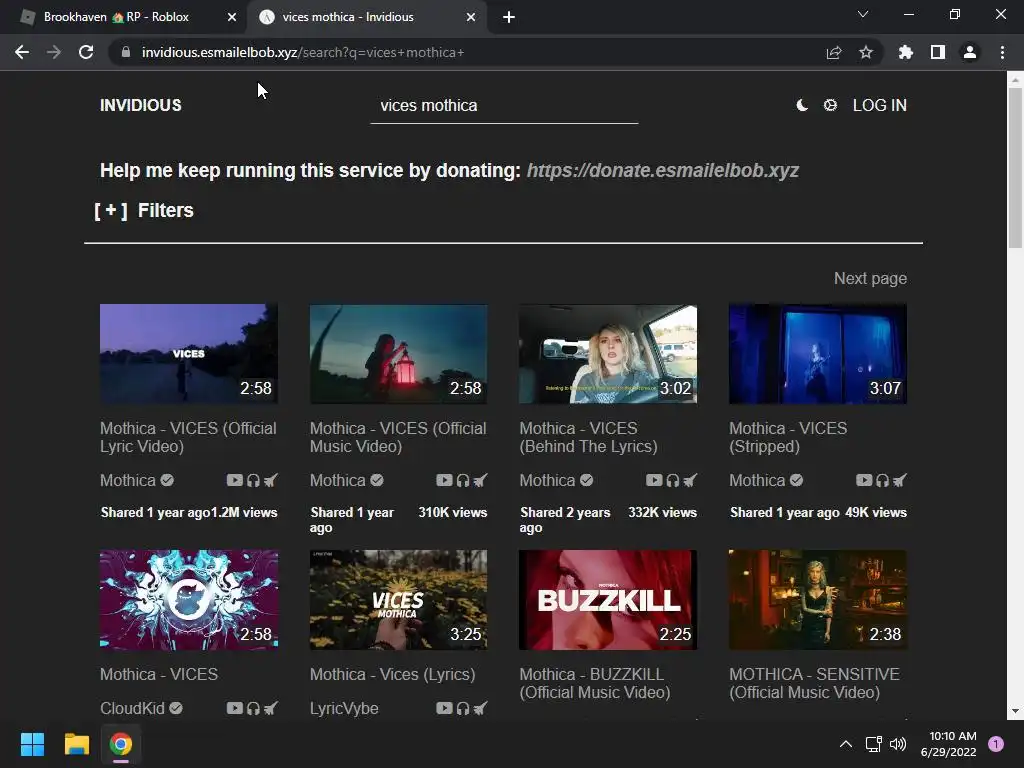Toggle Chrome side panel
This screenshot has height=768, width=1024.
tap(938, 52)
